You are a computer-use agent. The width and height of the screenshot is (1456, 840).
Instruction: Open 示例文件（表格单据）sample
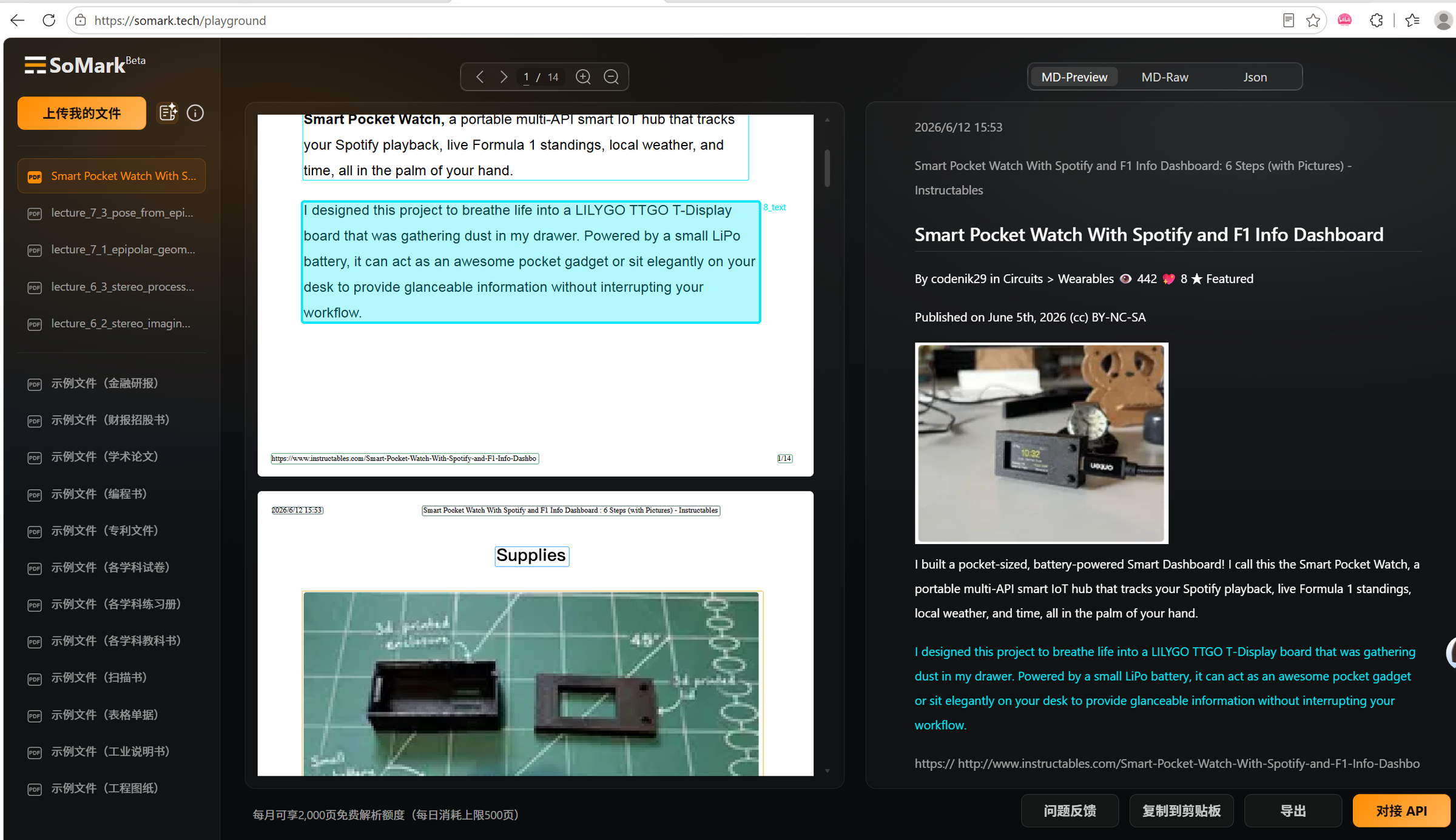(112, 714)
